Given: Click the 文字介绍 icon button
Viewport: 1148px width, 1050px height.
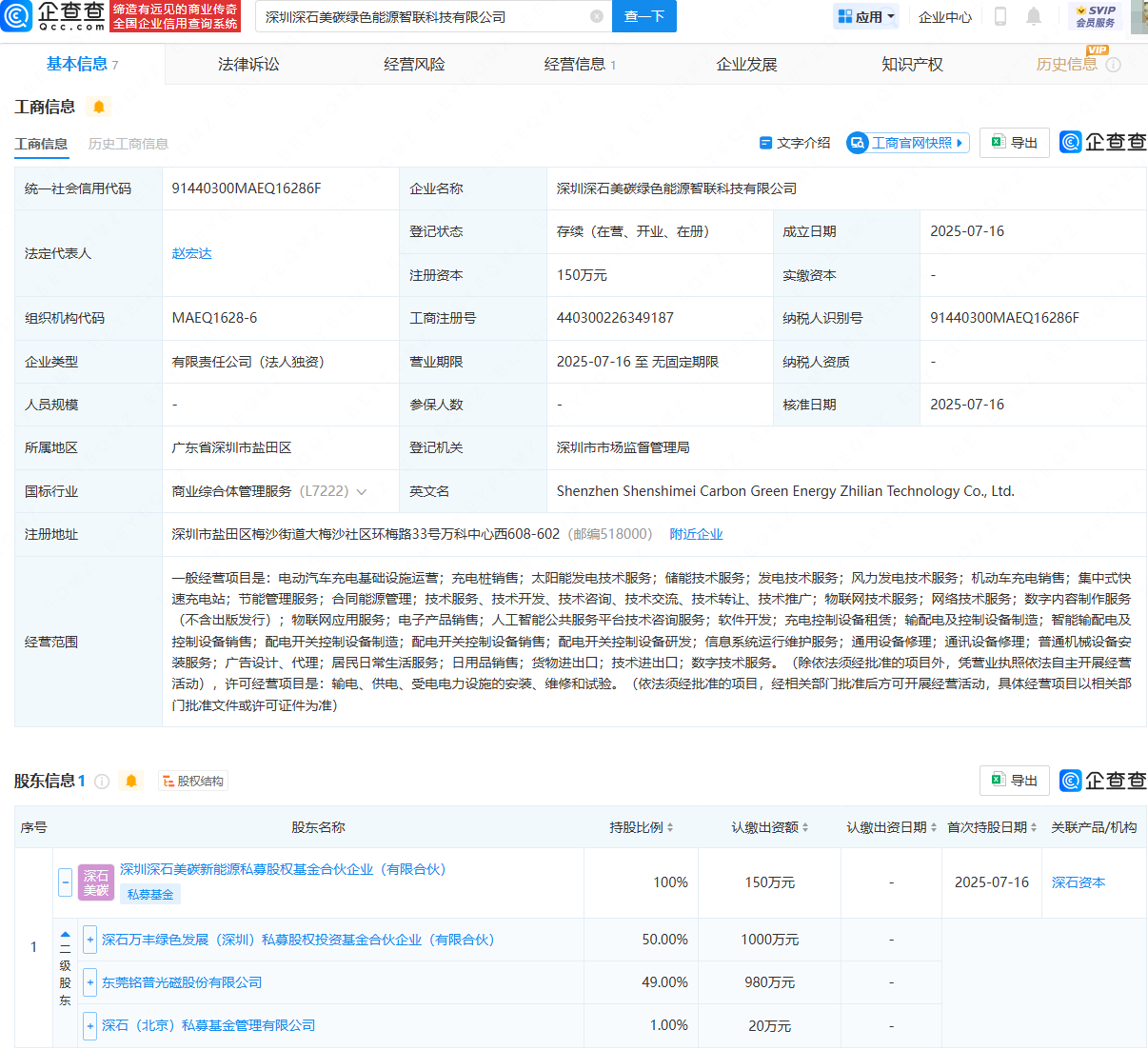Looking at the screenshot, I should tap(795, 143).
